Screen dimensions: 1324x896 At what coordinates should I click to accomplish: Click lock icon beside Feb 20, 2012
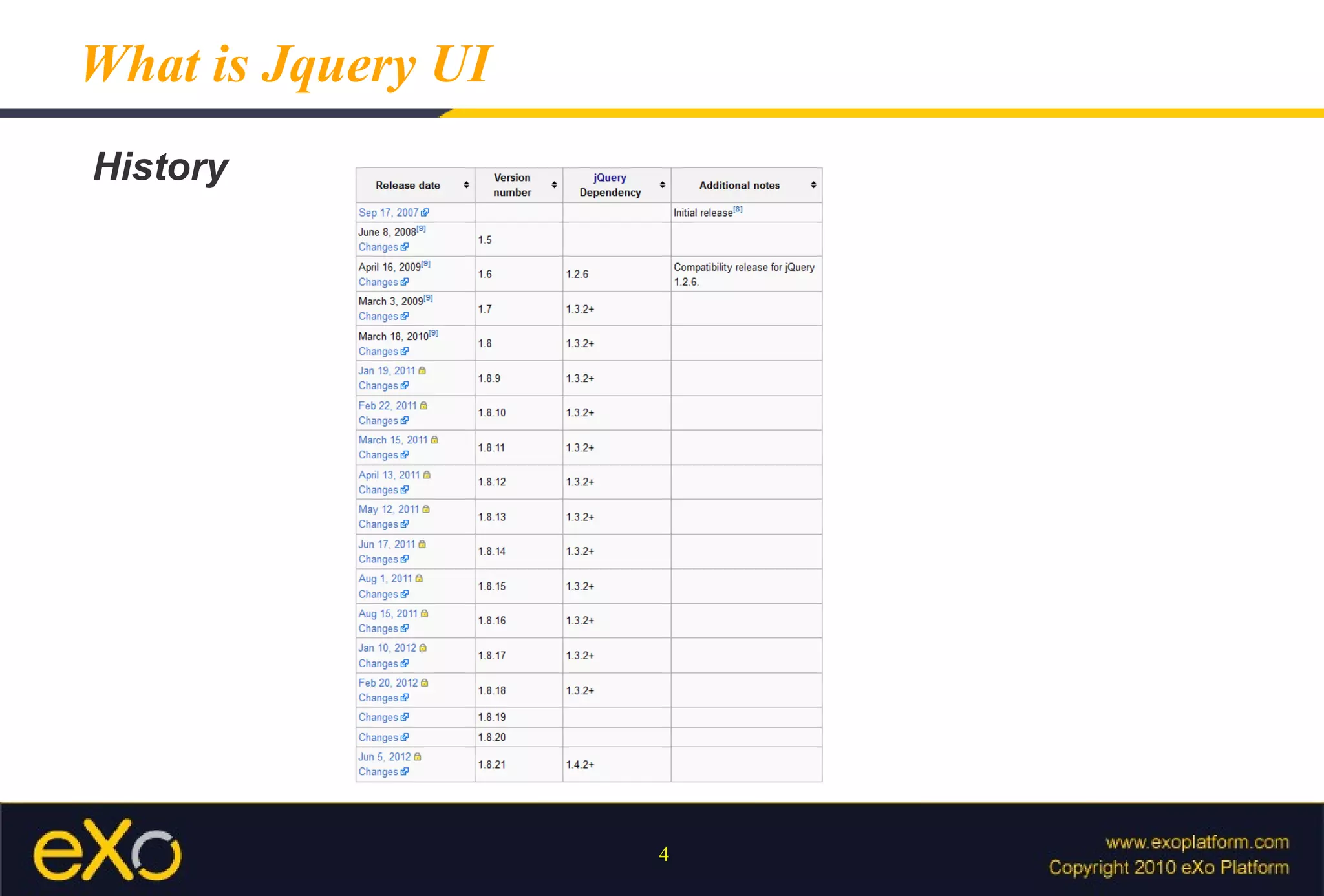coord(424,682)
